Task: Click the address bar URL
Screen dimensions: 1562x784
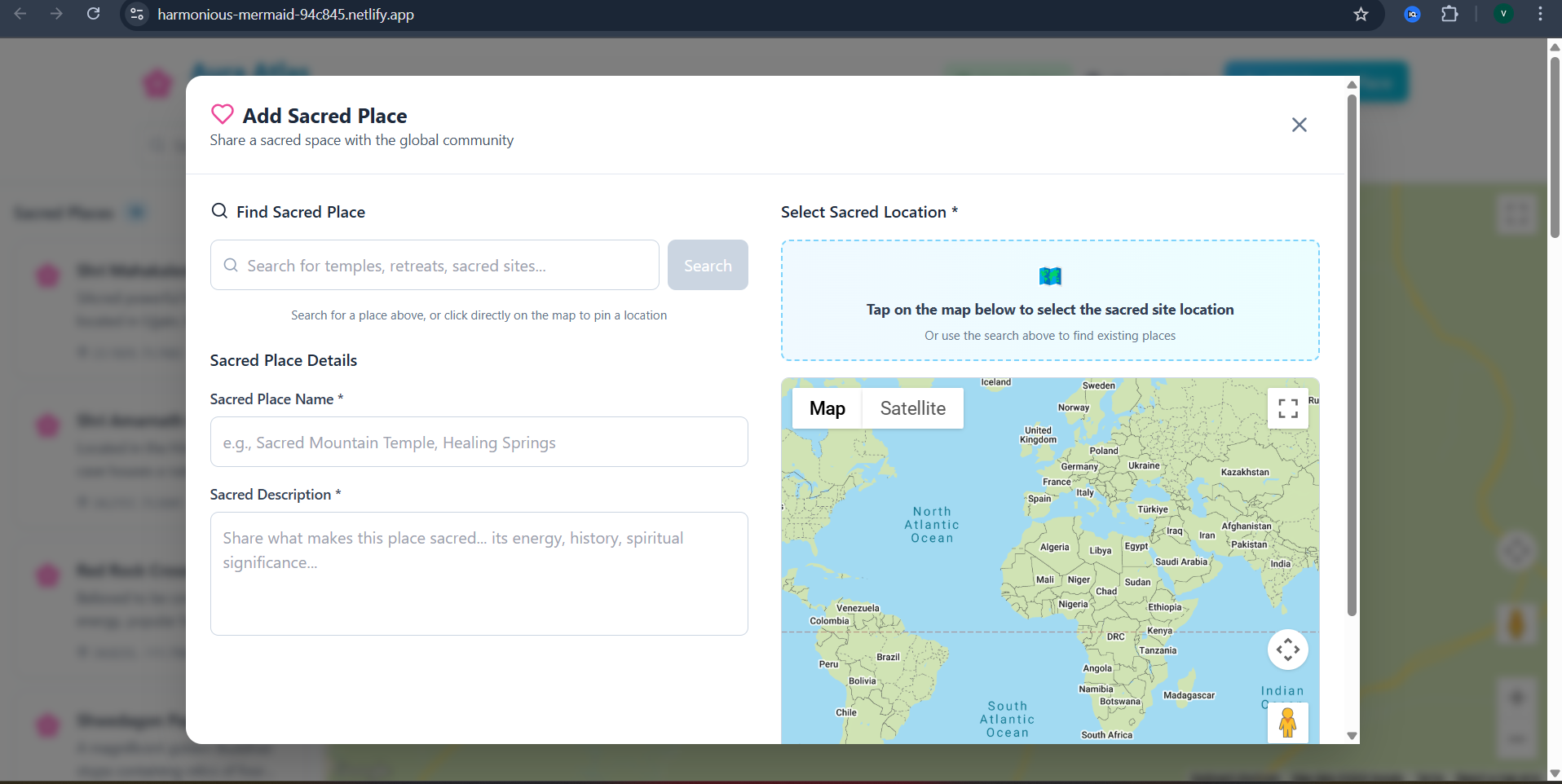Action: (285, 15)
